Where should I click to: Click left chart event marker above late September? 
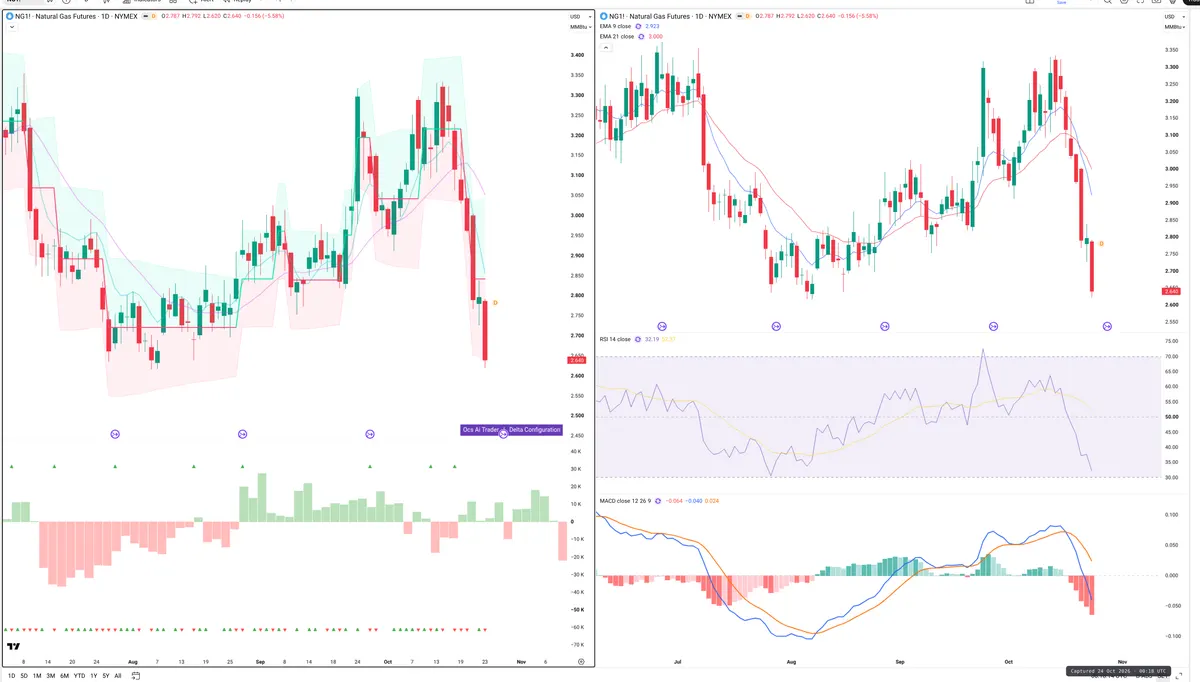tap(370, 434)
